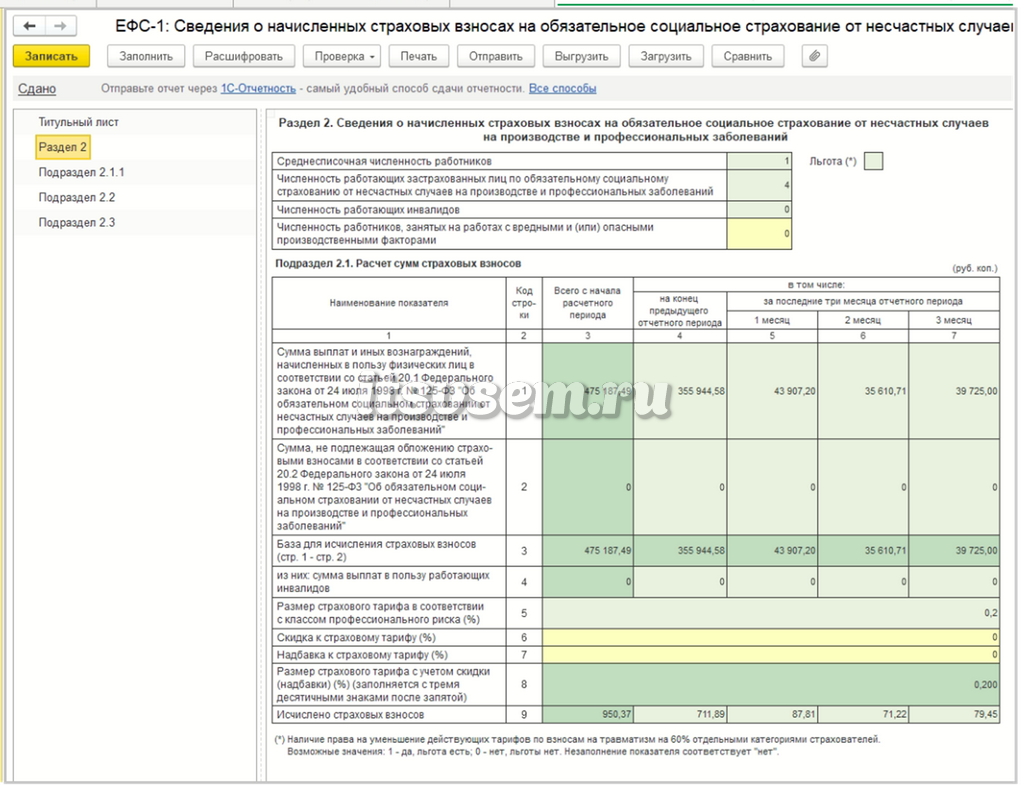Click the Скидка к страховому тарифу yellow field

[x=771, y=637]
